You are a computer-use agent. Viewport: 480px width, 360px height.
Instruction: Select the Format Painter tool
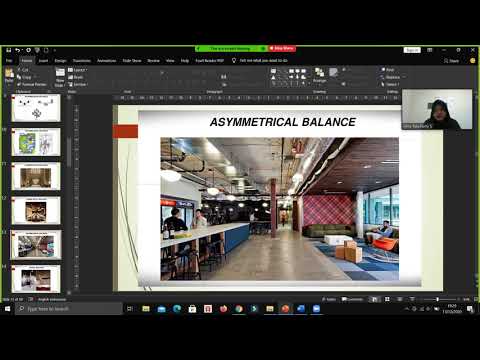[x=32, y=84]
